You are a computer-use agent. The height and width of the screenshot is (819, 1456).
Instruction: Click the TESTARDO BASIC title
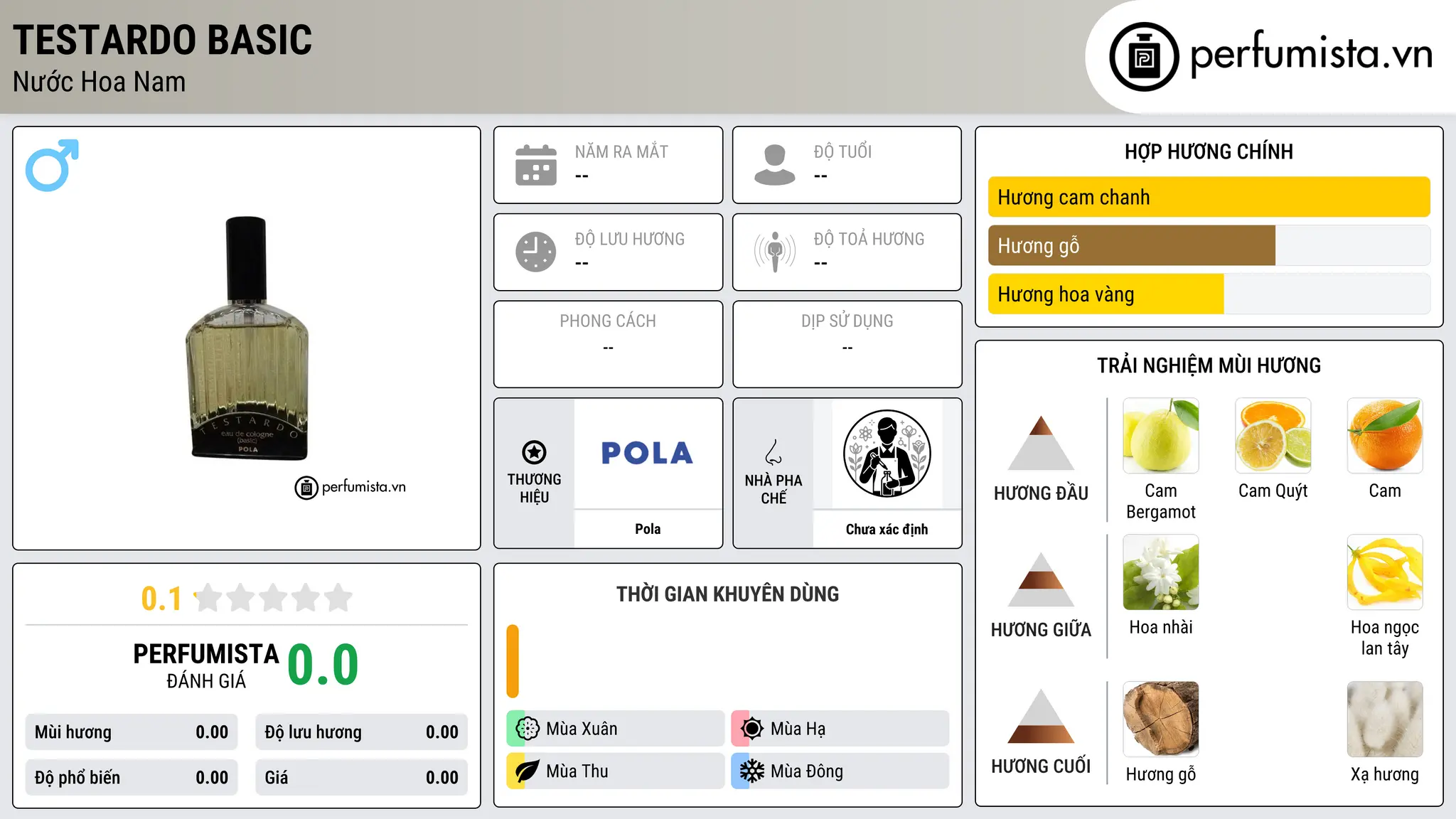pyautogui.click(x=162, y=40)
